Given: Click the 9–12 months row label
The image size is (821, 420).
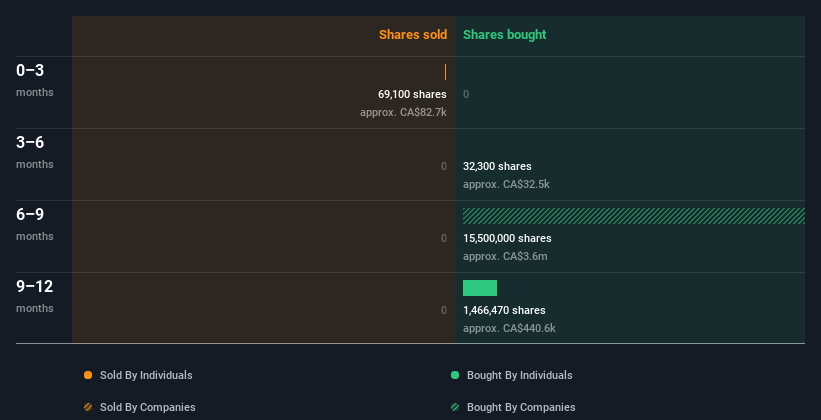Looking at the screenshot, I should 35,296.
